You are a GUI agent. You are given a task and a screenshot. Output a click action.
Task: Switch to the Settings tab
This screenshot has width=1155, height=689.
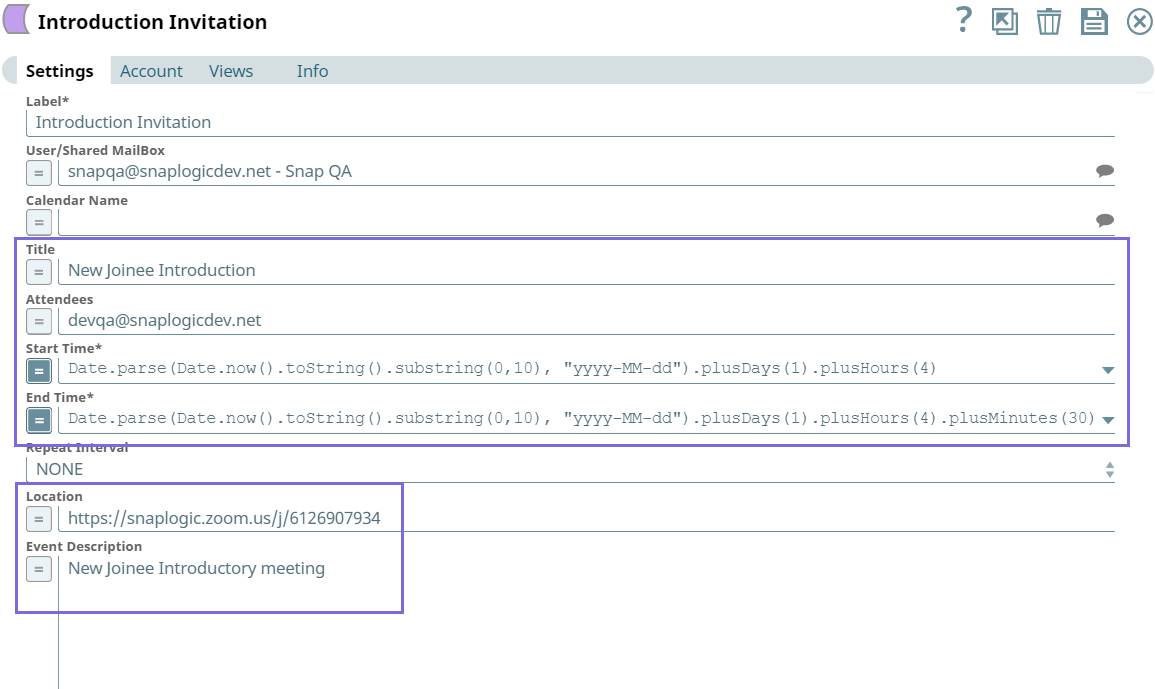(x=60, y=71)
